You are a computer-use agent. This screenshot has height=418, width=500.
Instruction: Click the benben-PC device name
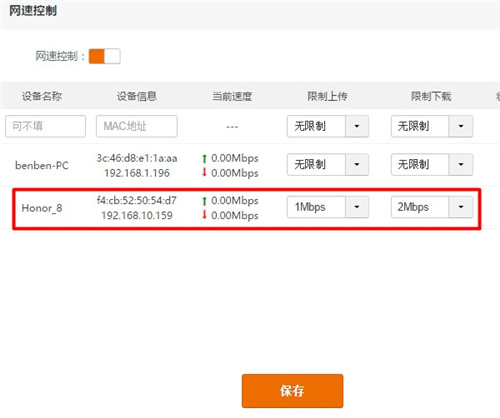[42, 165]
